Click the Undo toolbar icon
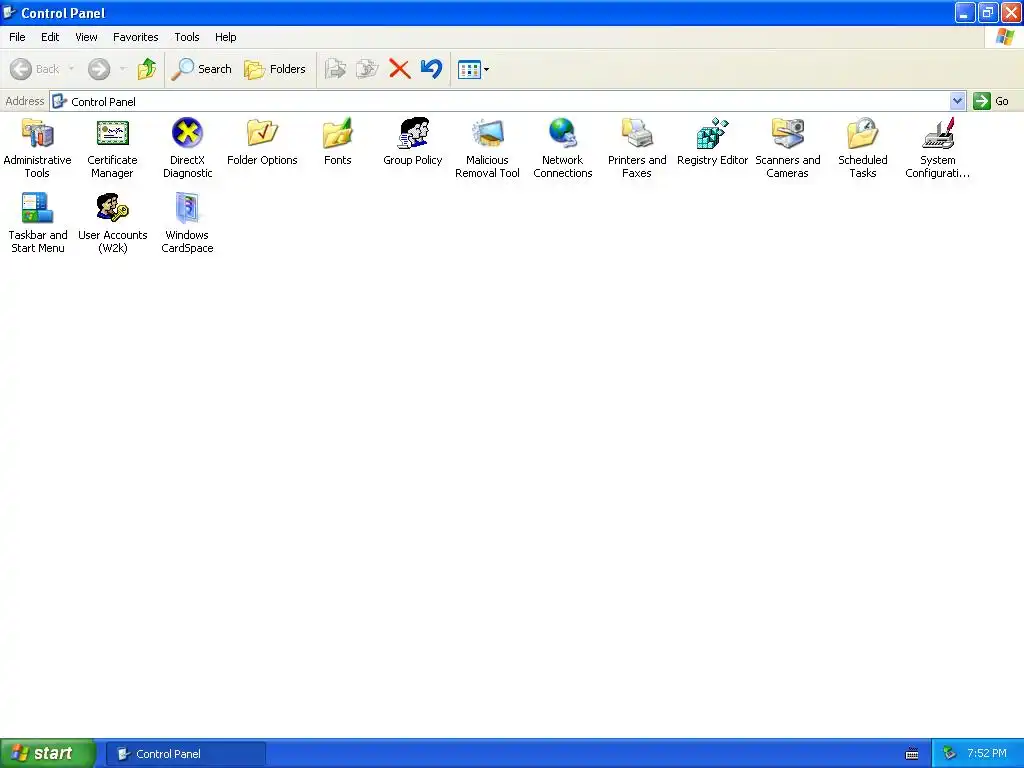The image size is (1024, 768). [x=431, y=69]
